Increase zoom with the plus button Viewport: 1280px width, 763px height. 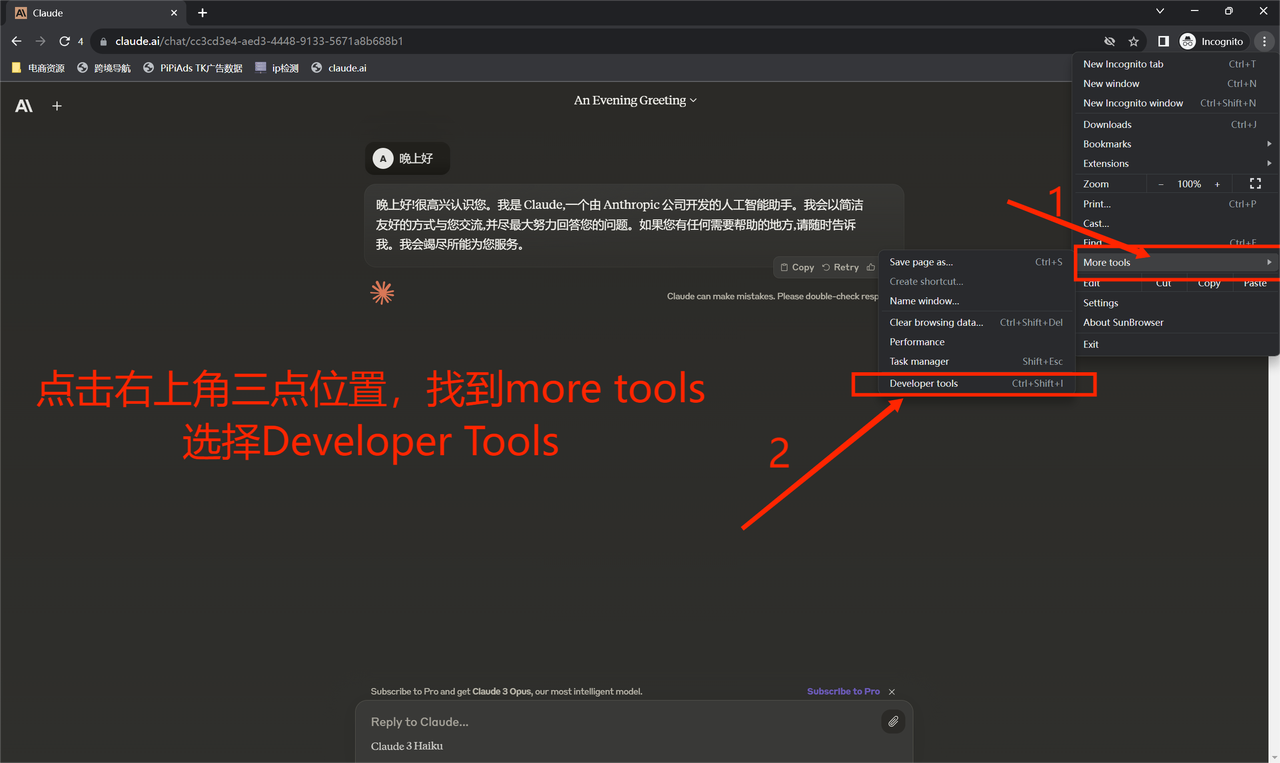[1217, 184]
